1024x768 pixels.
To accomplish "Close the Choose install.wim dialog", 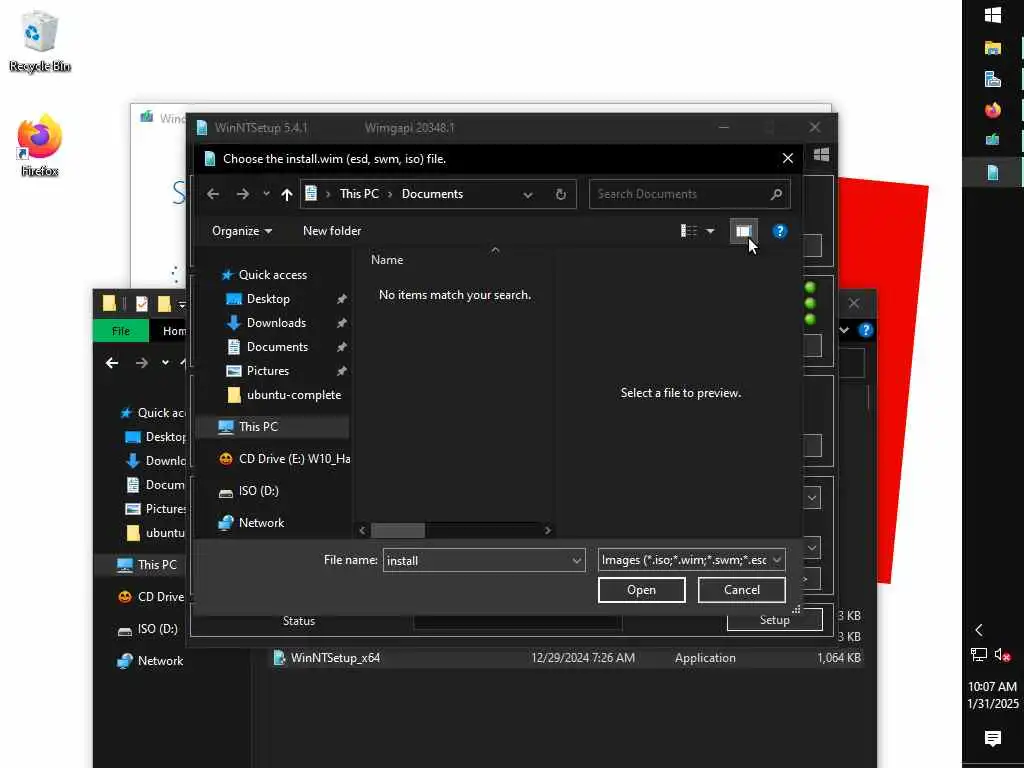I will pyautogui.click(x=788, y=159).
